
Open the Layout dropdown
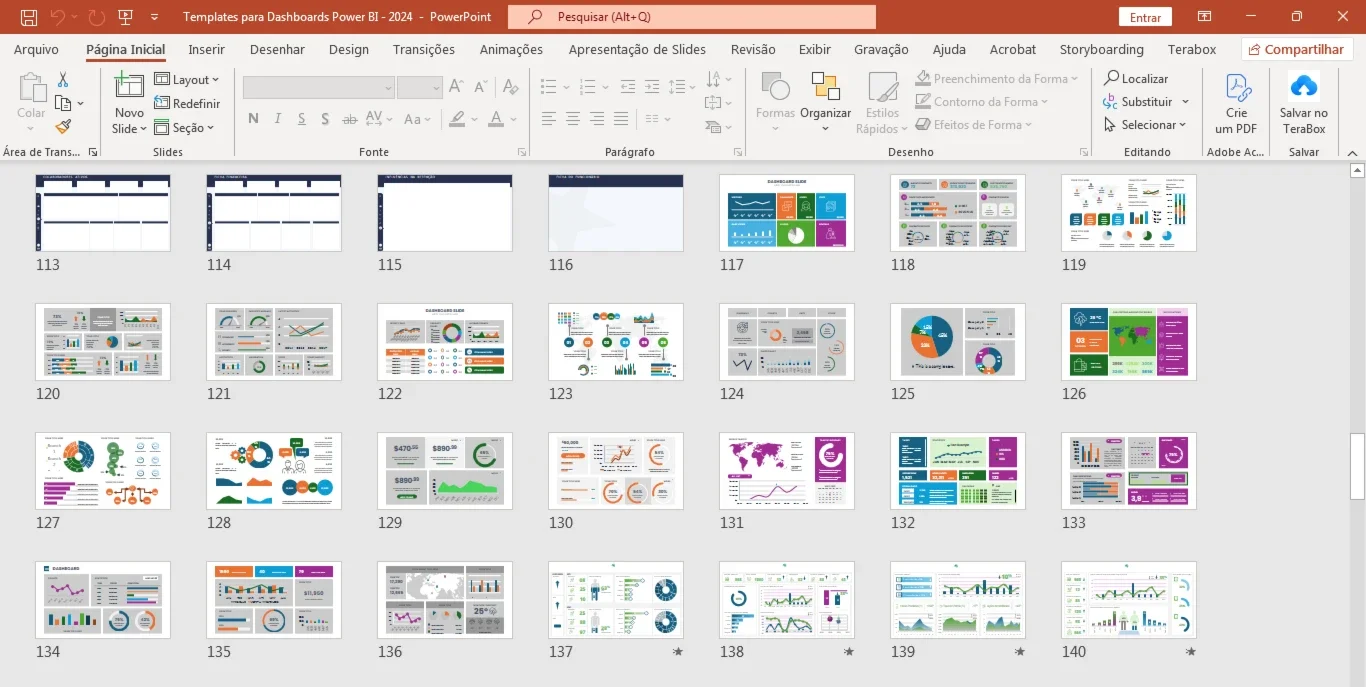coord(187,79)
